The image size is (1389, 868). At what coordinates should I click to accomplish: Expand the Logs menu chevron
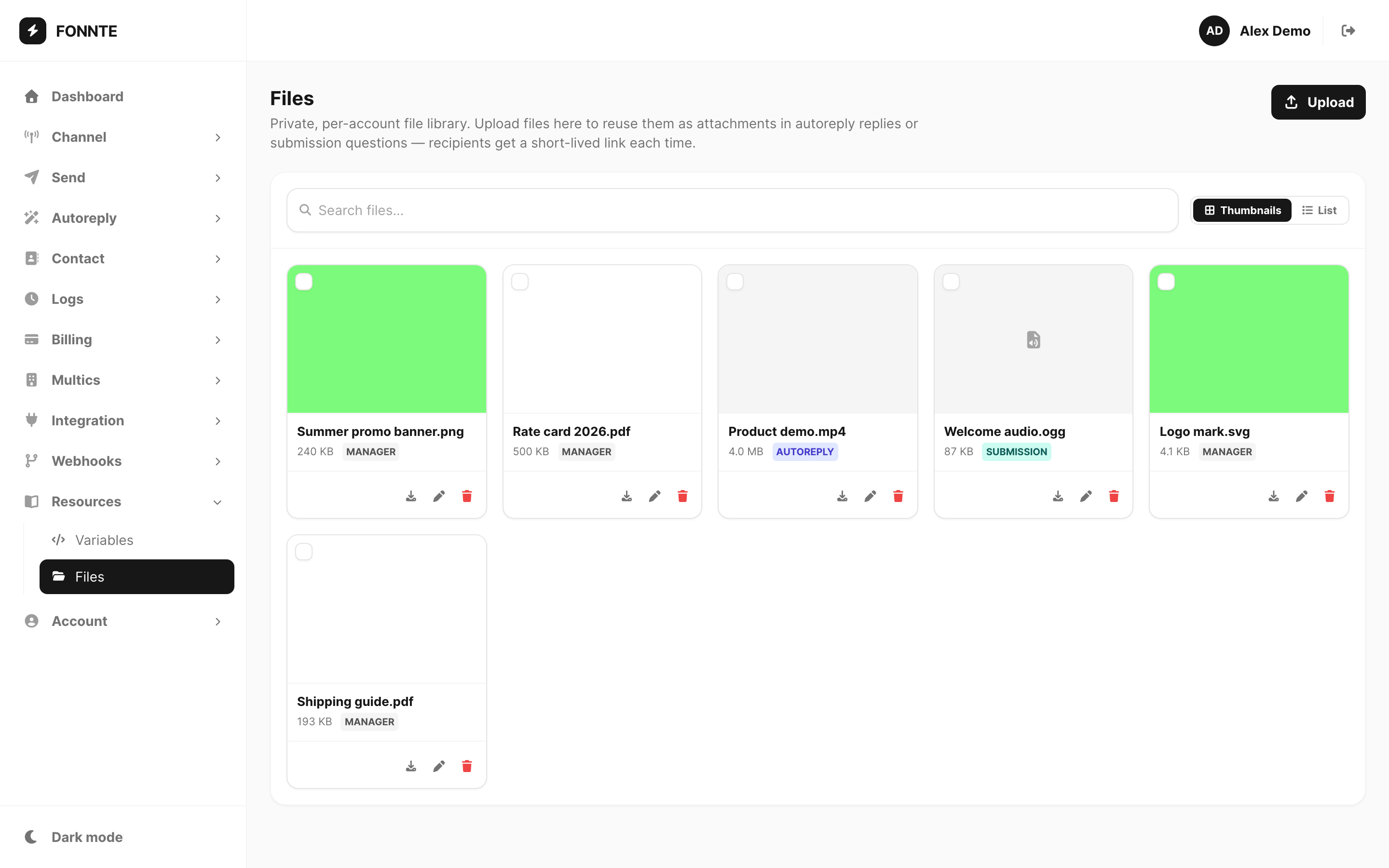tap(218, 299)
